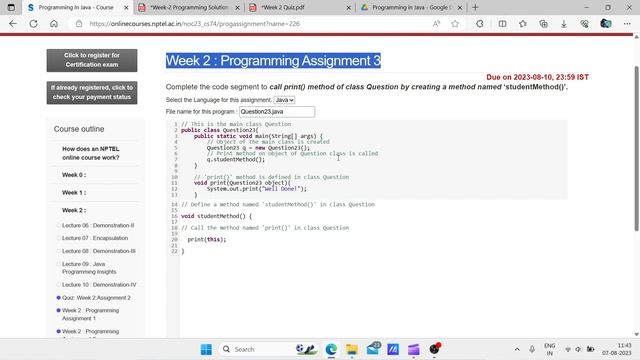The image size is (640, 360).
Task: Switch to Week-2 Programming Solution tab
Action: 189,7
